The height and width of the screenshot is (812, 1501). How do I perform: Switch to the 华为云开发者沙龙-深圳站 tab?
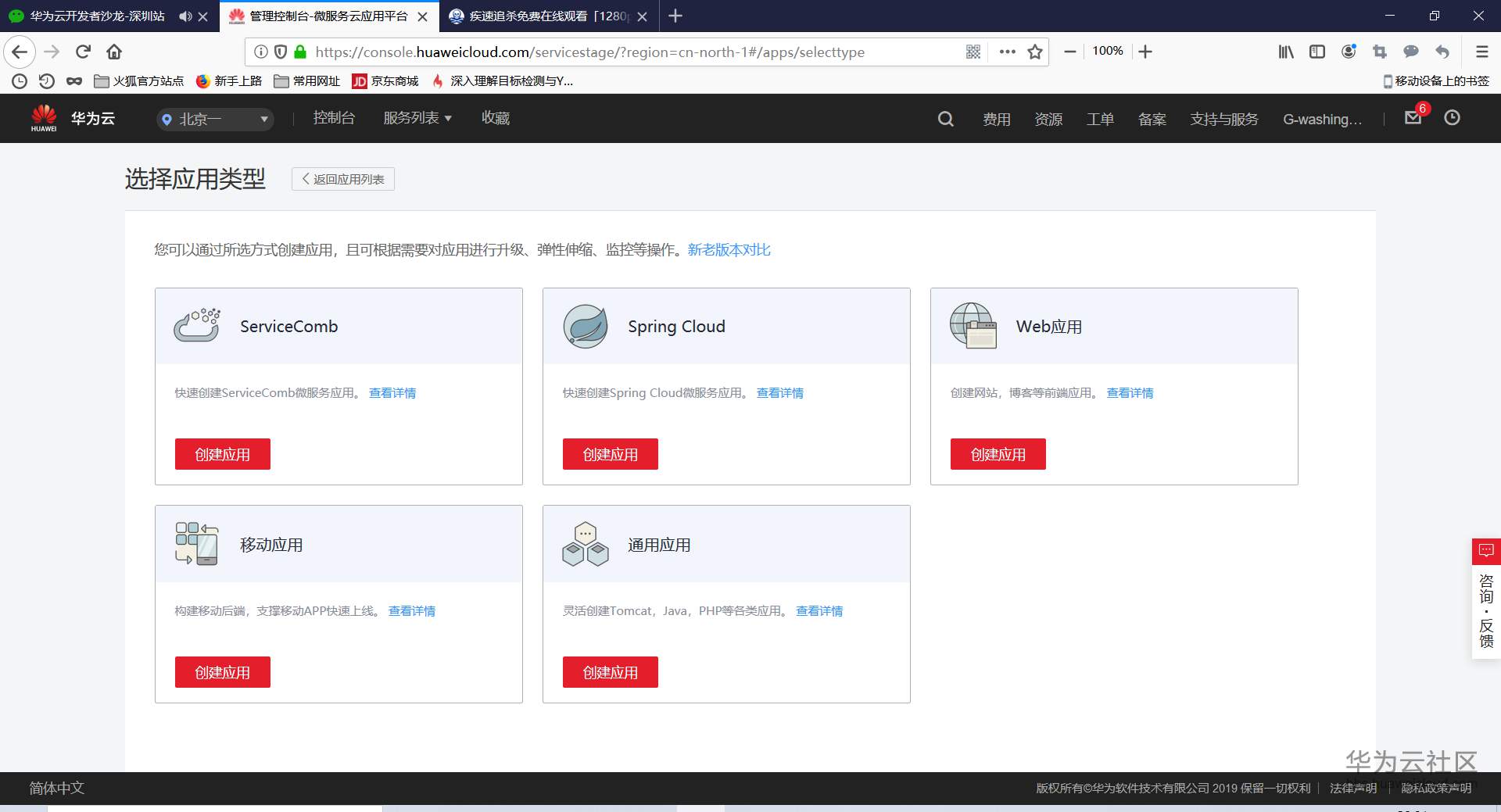[98, 16]
